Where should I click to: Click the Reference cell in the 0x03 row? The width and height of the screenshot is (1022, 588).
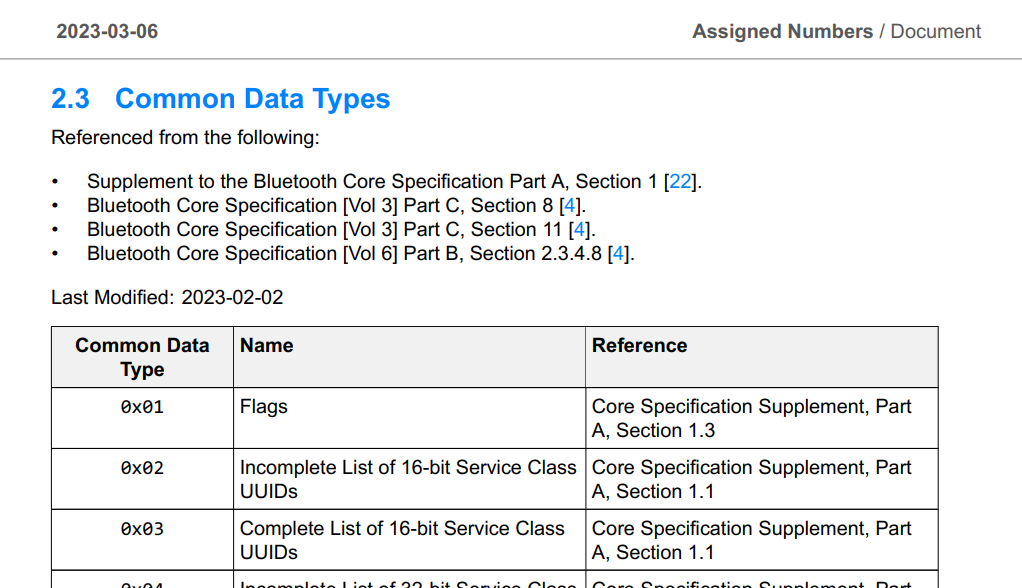click(762, 540)
